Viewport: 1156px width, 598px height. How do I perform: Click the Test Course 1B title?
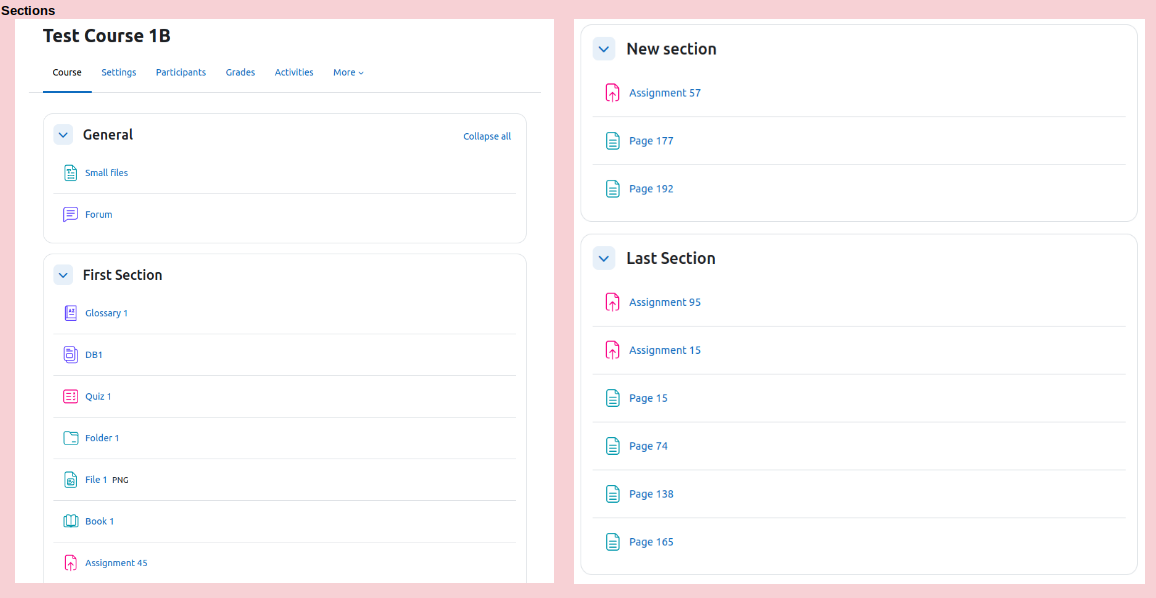coord(107,35)
